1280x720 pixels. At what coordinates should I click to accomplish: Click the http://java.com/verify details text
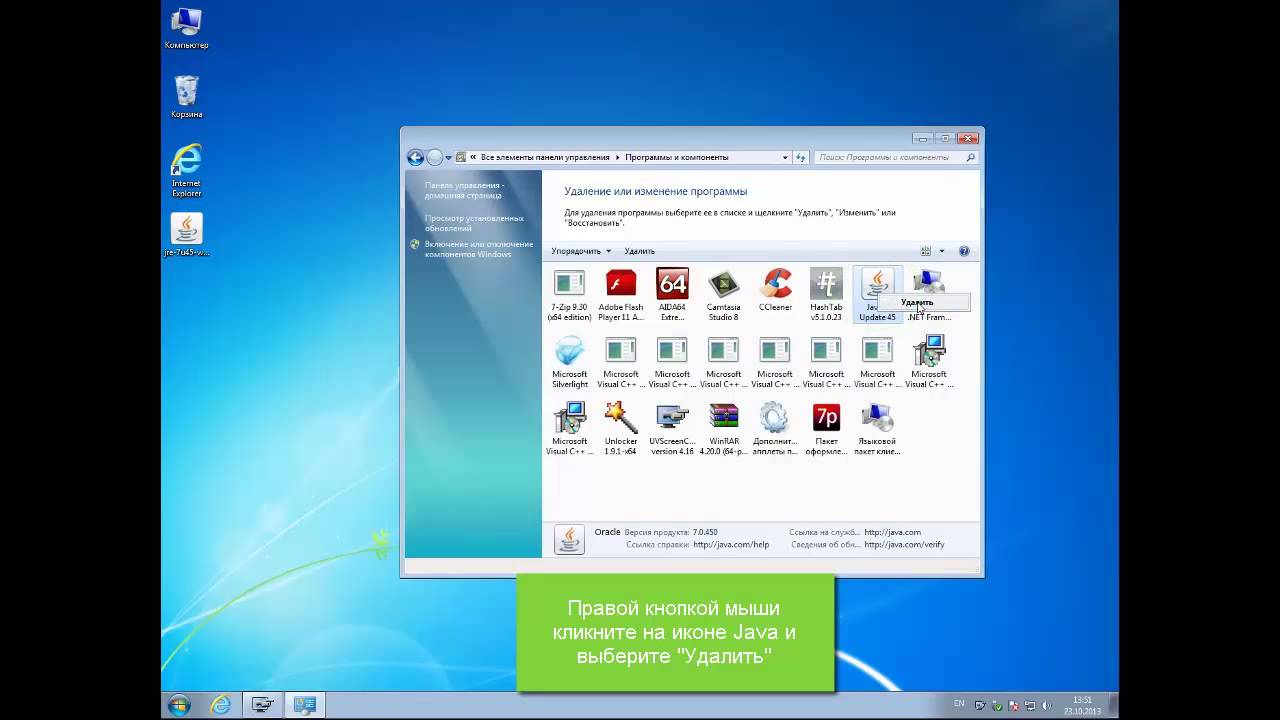[904, 545]
